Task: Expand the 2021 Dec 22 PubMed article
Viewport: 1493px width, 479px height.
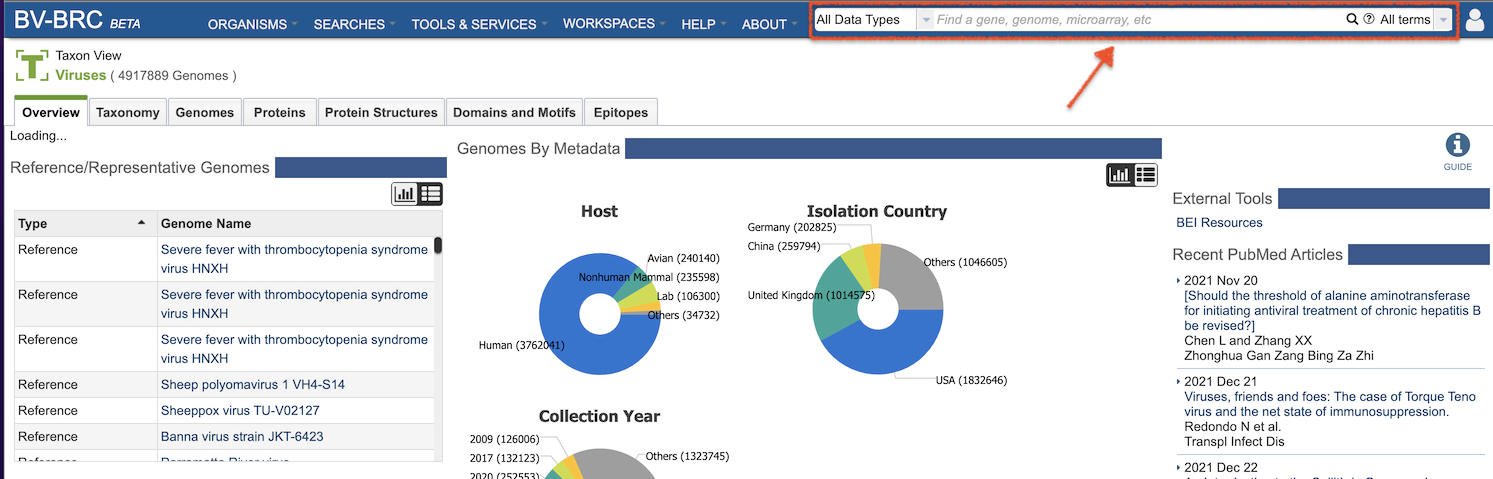Action: [x=1179, y=468]
